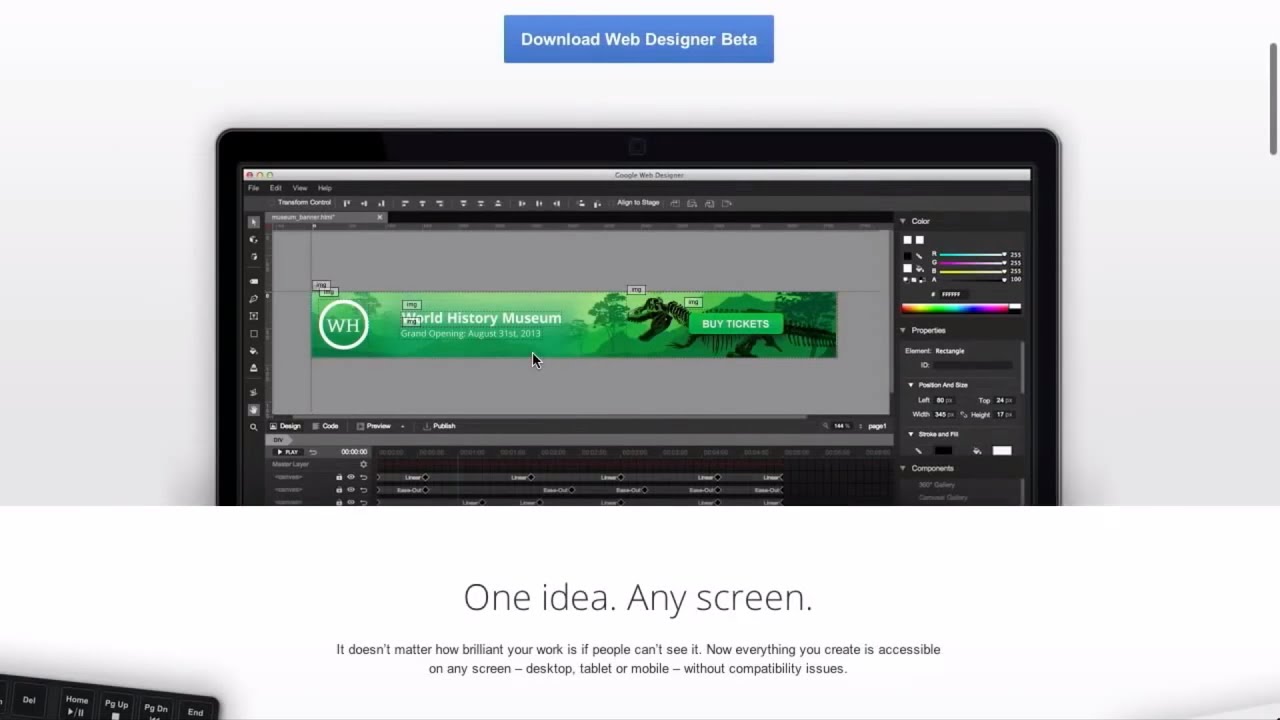Image resolution: width=1280 pixels, height=720 pixels.
Task: Click Align to Stage option
Action: coord(637,202)
